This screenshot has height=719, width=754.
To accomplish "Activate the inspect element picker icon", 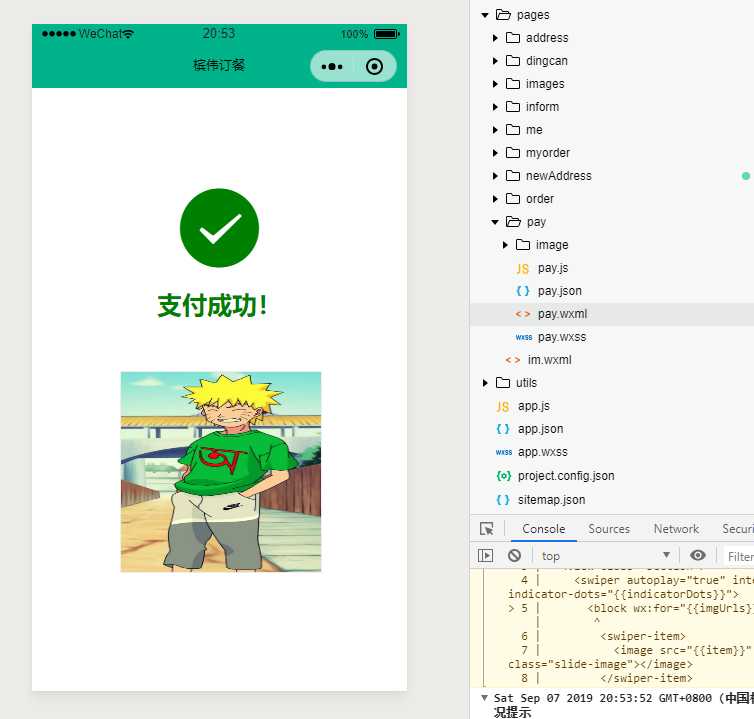I will pos(486,529).
